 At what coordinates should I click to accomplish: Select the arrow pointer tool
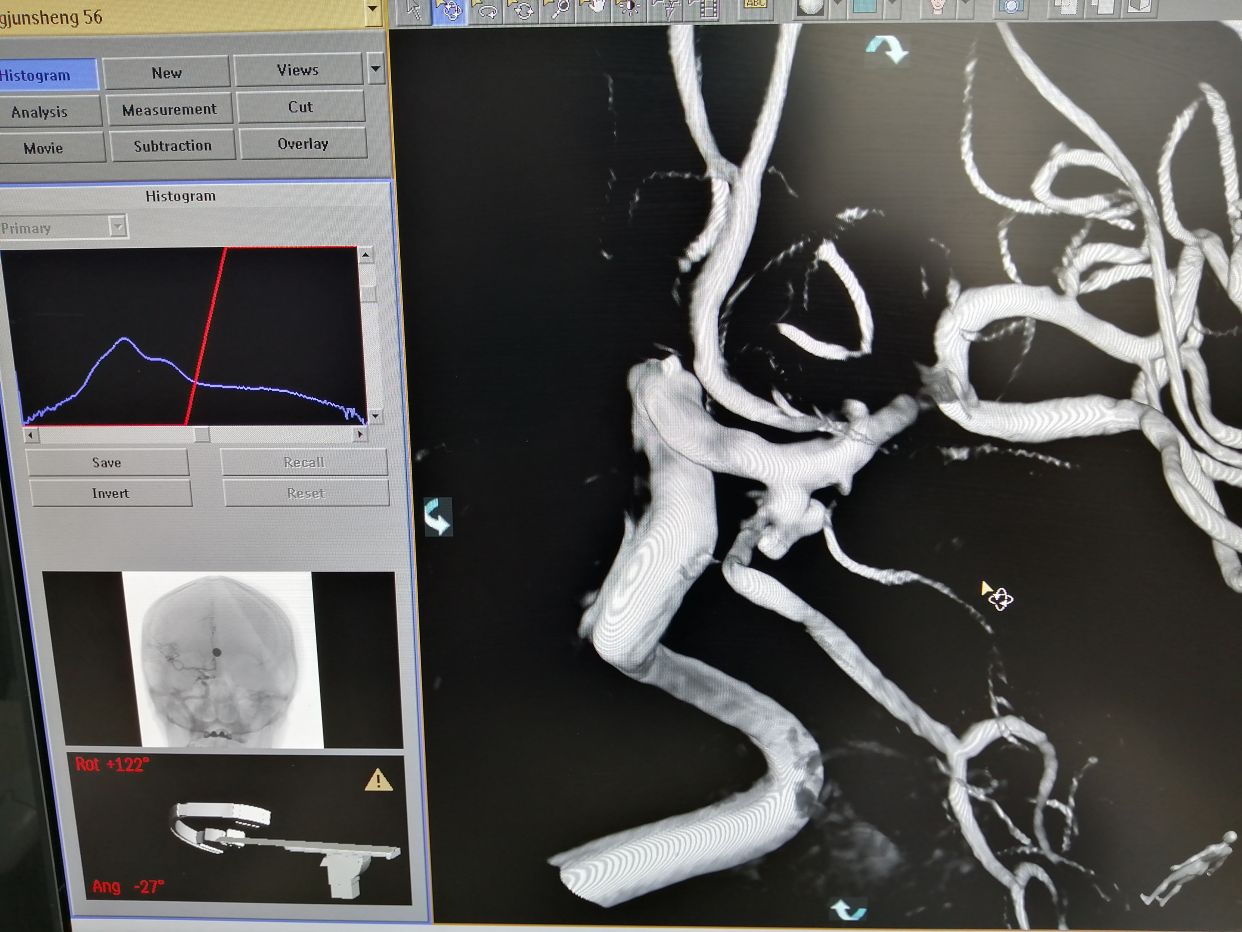(x=413, y=9)
